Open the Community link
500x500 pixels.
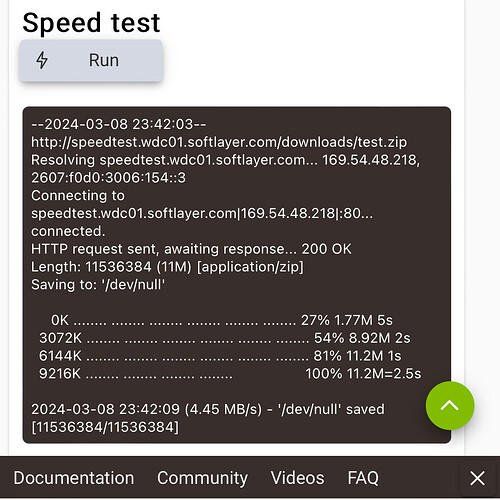pyautogui.click(x=202, y=479)
